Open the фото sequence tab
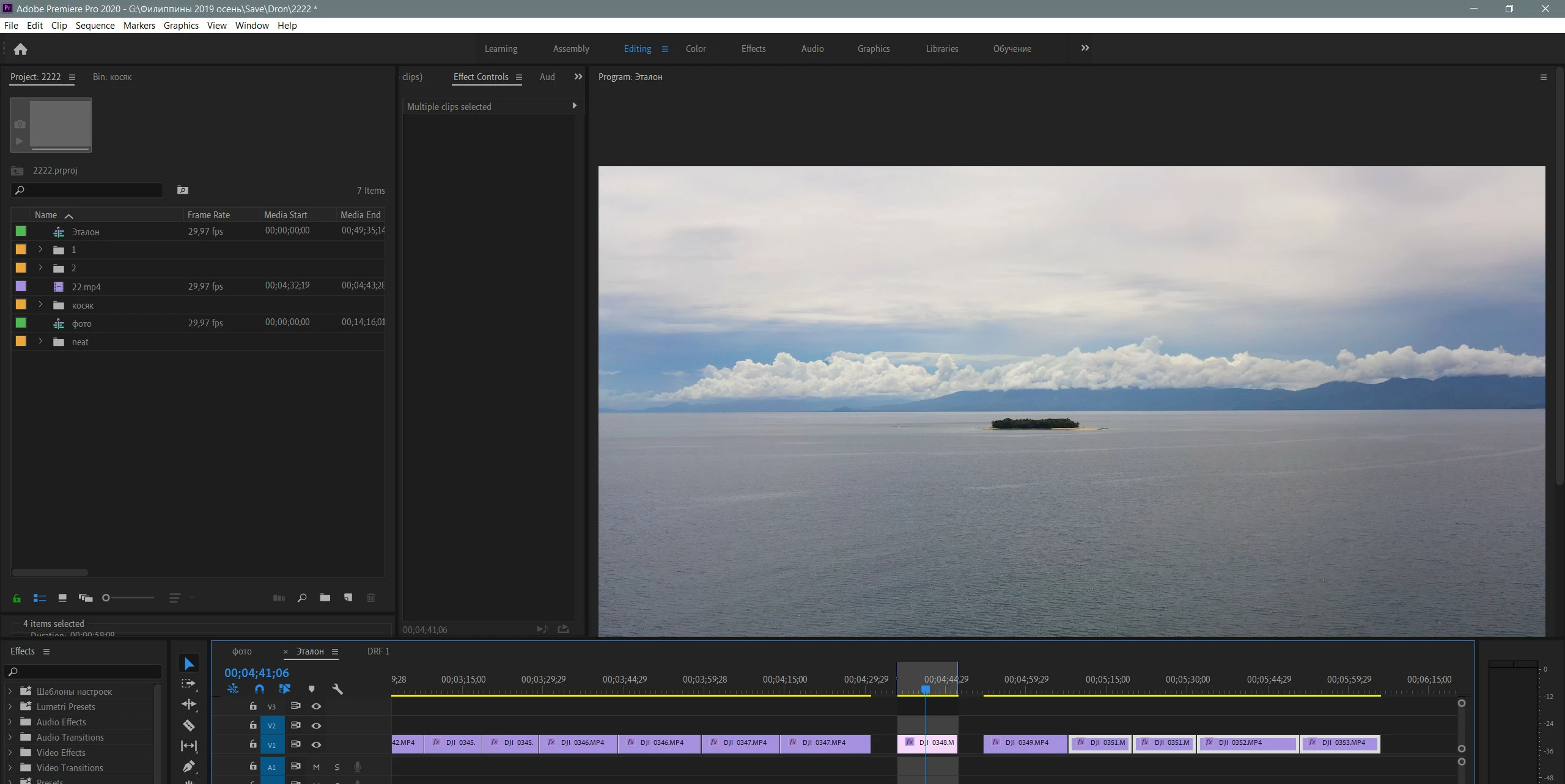The image size is (1565, 784). click(241, 651)
